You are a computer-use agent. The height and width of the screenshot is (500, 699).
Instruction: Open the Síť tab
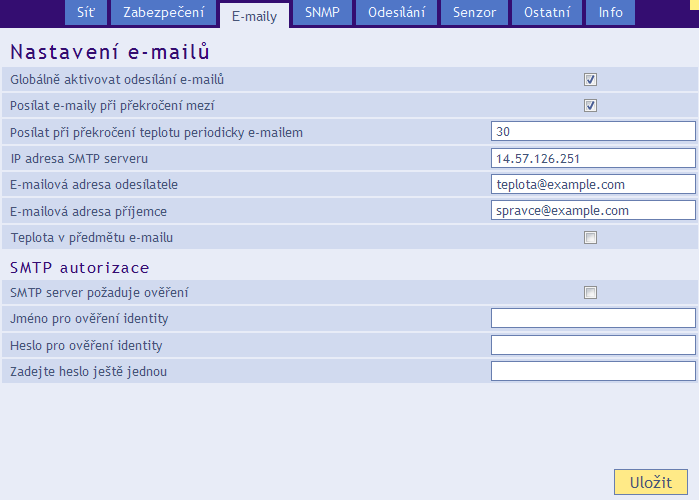tap(86, 12)
